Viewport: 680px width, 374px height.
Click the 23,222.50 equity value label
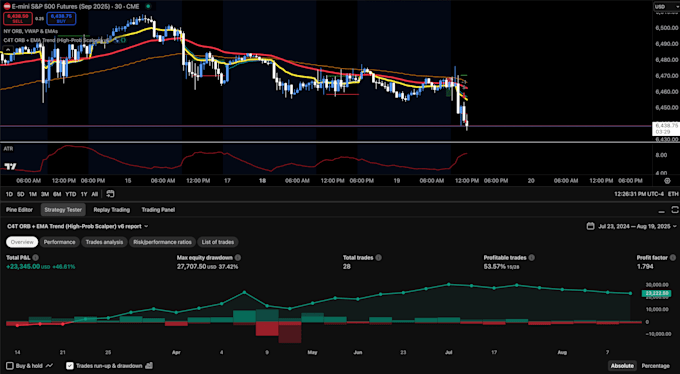pyautogui.click(x=657, y=294)
